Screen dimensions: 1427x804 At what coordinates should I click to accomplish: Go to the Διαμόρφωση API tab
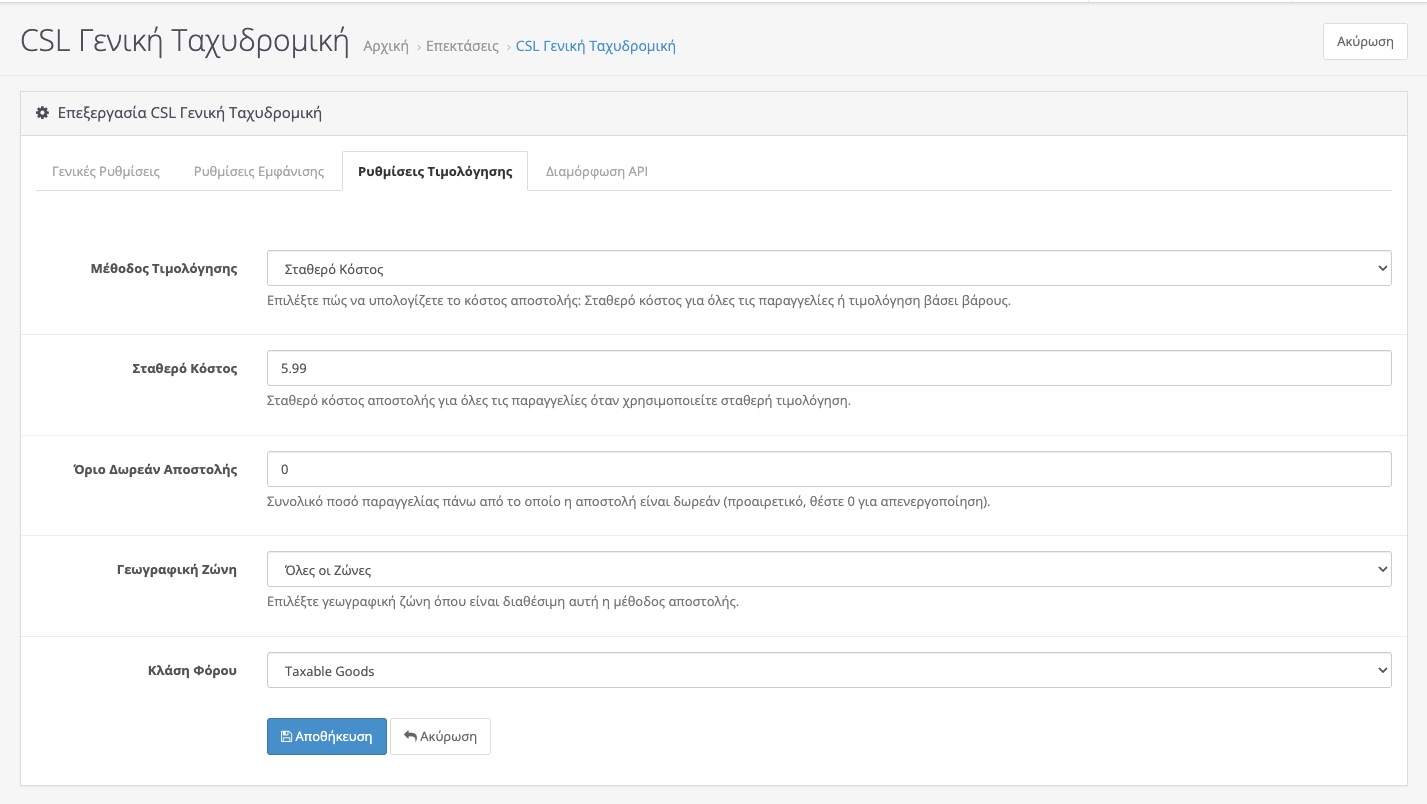point(597,171)
